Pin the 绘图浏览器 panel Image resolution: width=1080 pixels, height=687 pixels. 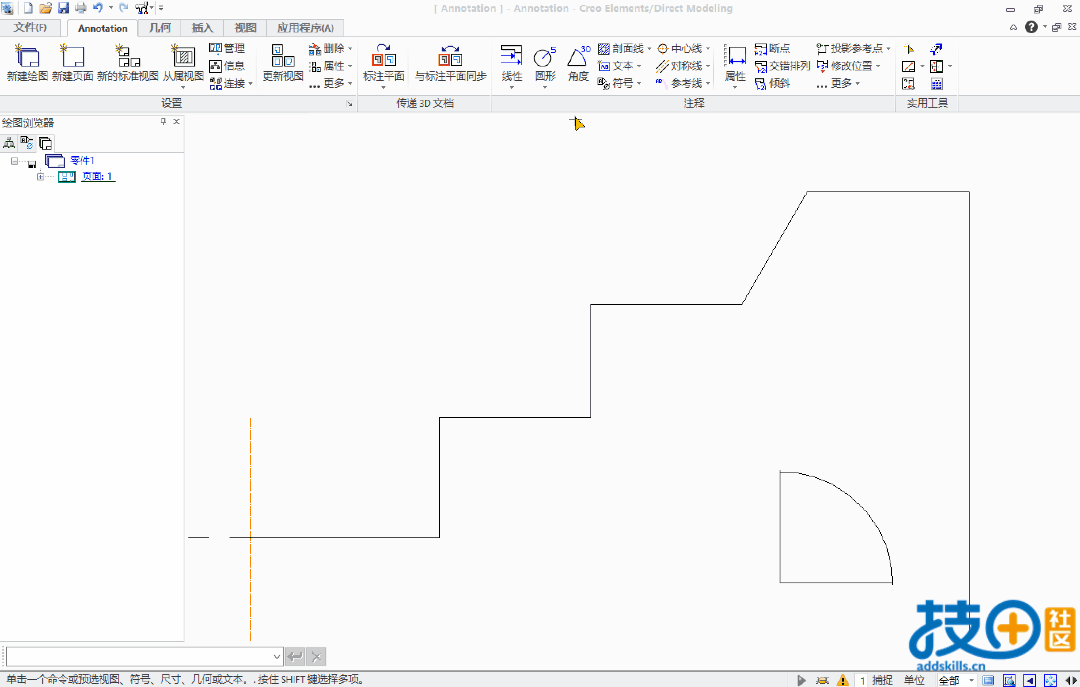click(x=163, y=121)
